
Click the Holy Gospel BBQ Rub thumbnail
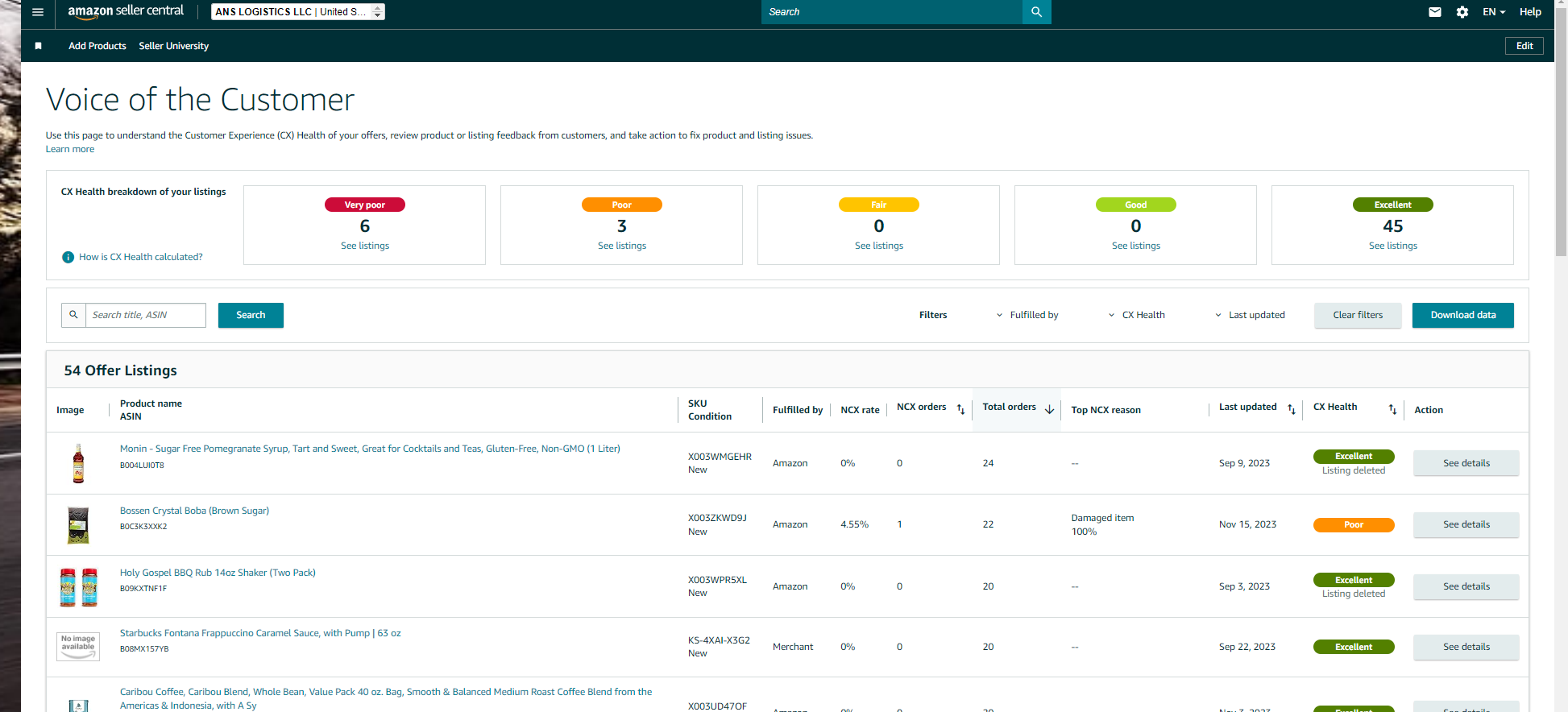point(78,587)
